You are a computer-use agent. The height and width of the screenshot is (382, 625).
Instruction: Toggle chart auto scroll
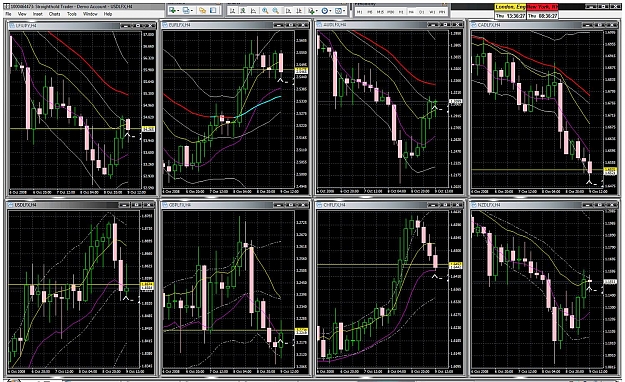(288, 11)
